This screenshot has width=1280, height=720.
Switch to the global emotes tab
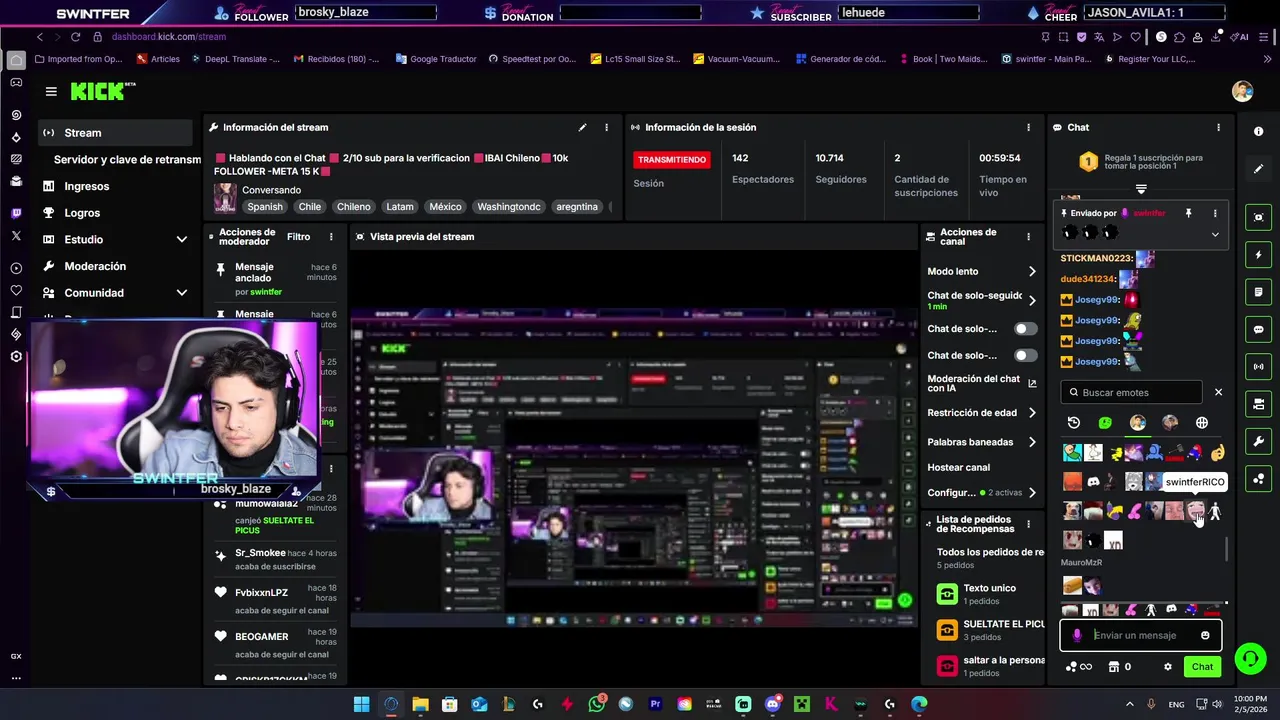click(1202, 423)
